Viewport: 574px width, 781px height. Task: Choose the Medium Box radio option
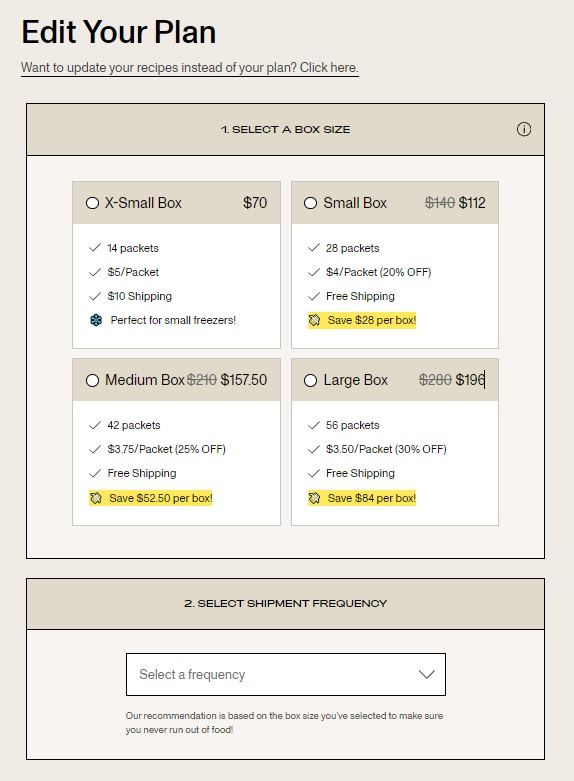pos(92,381)
